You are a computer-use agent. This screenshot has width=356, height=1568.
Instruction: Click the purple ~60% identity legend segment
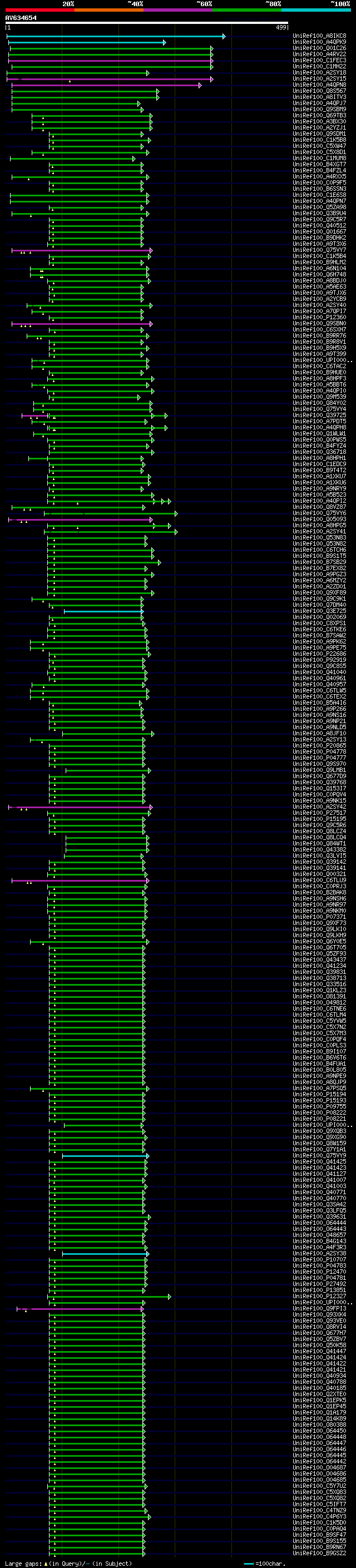(179, 10)
